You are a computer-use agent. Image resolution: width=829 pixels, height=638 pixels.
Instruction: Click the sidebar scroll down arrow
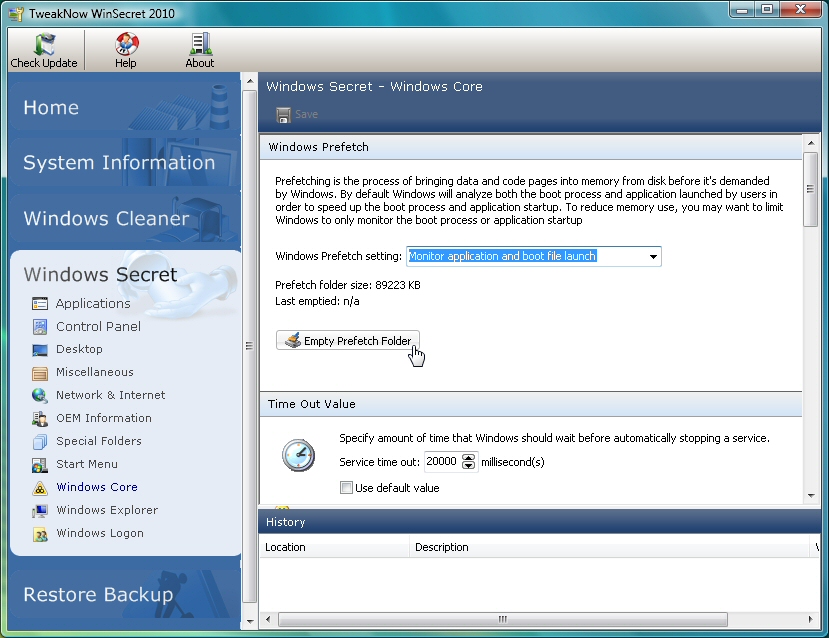click(250, 622)
